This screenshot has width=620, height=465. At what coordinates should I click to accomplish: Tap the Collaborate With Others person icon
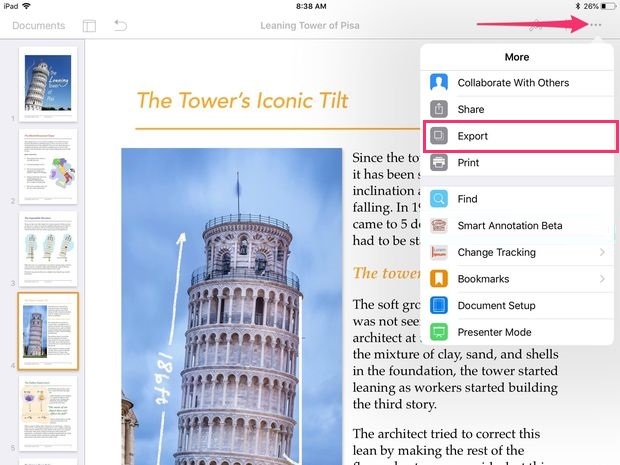coord(439,83)
